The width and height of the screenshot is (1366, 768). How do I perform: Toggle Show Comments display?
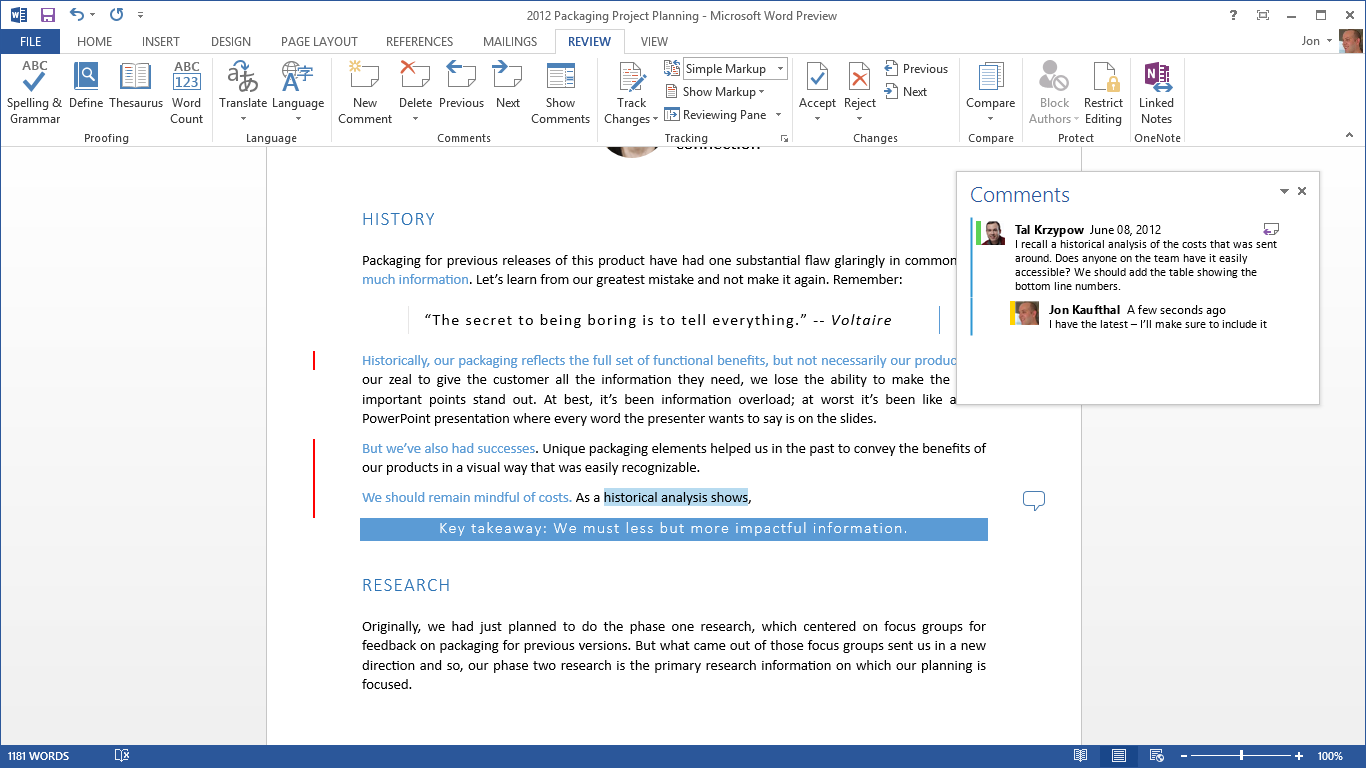click(560, 90)
